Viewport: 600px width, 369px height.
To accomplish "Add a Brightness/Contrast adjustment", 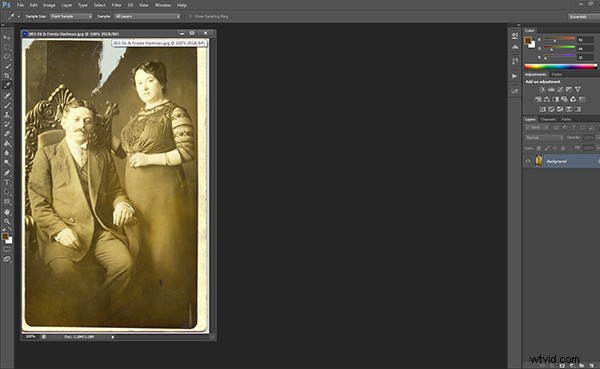I will click(542, 89).
